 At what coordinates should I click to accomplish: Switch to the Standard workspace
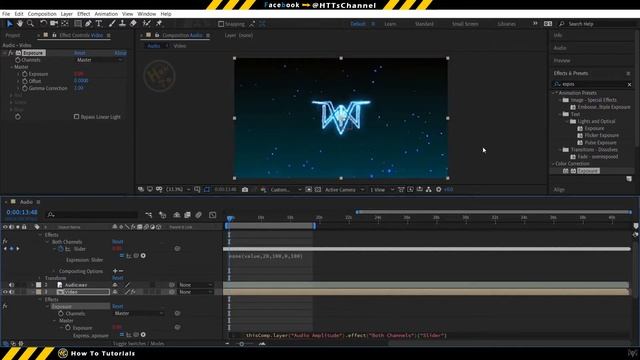coord(424,24)
